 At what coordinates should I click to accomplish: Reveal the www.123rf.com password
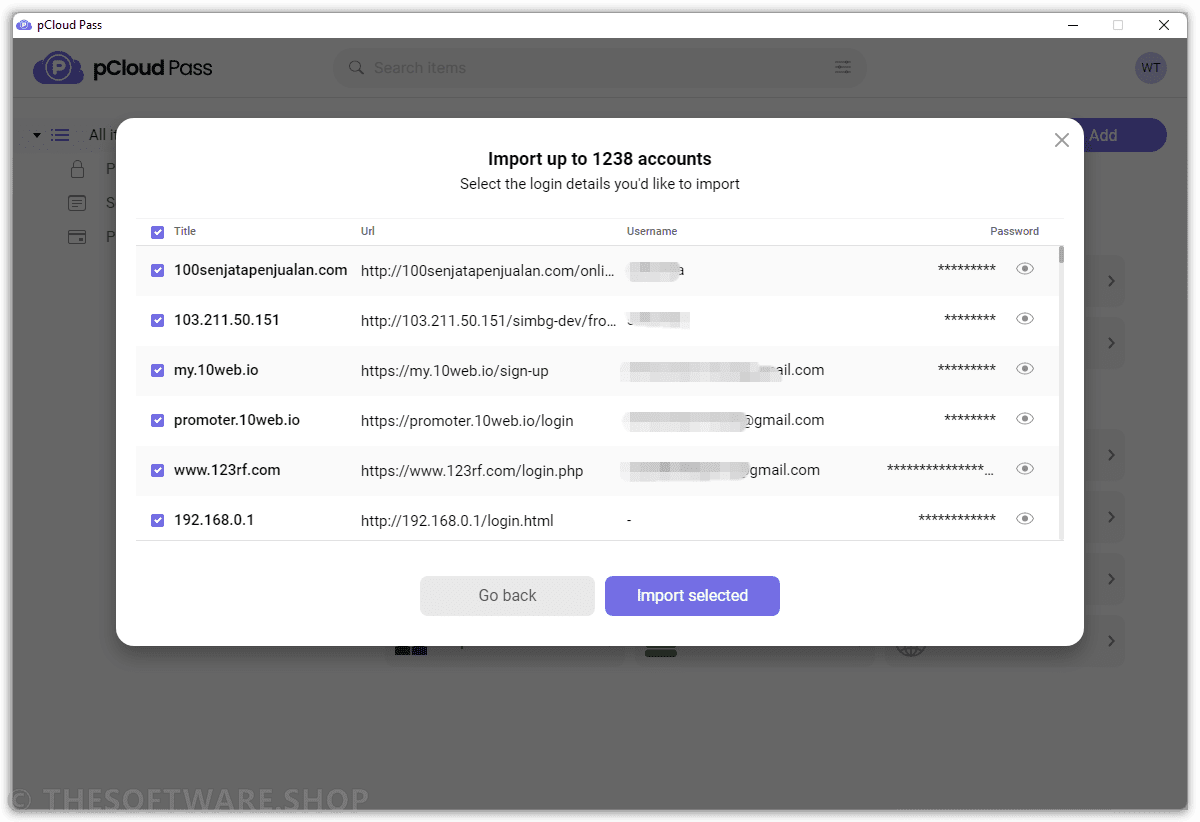pos(1025,469)
